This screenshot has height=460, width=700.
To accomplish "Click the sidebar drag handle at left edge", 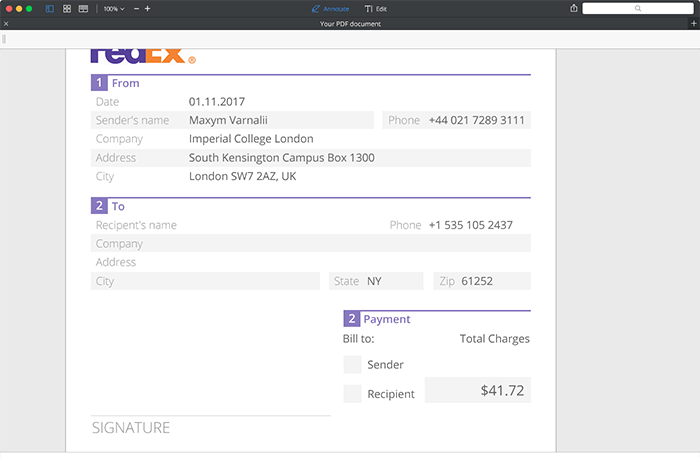I will point(4,39).
